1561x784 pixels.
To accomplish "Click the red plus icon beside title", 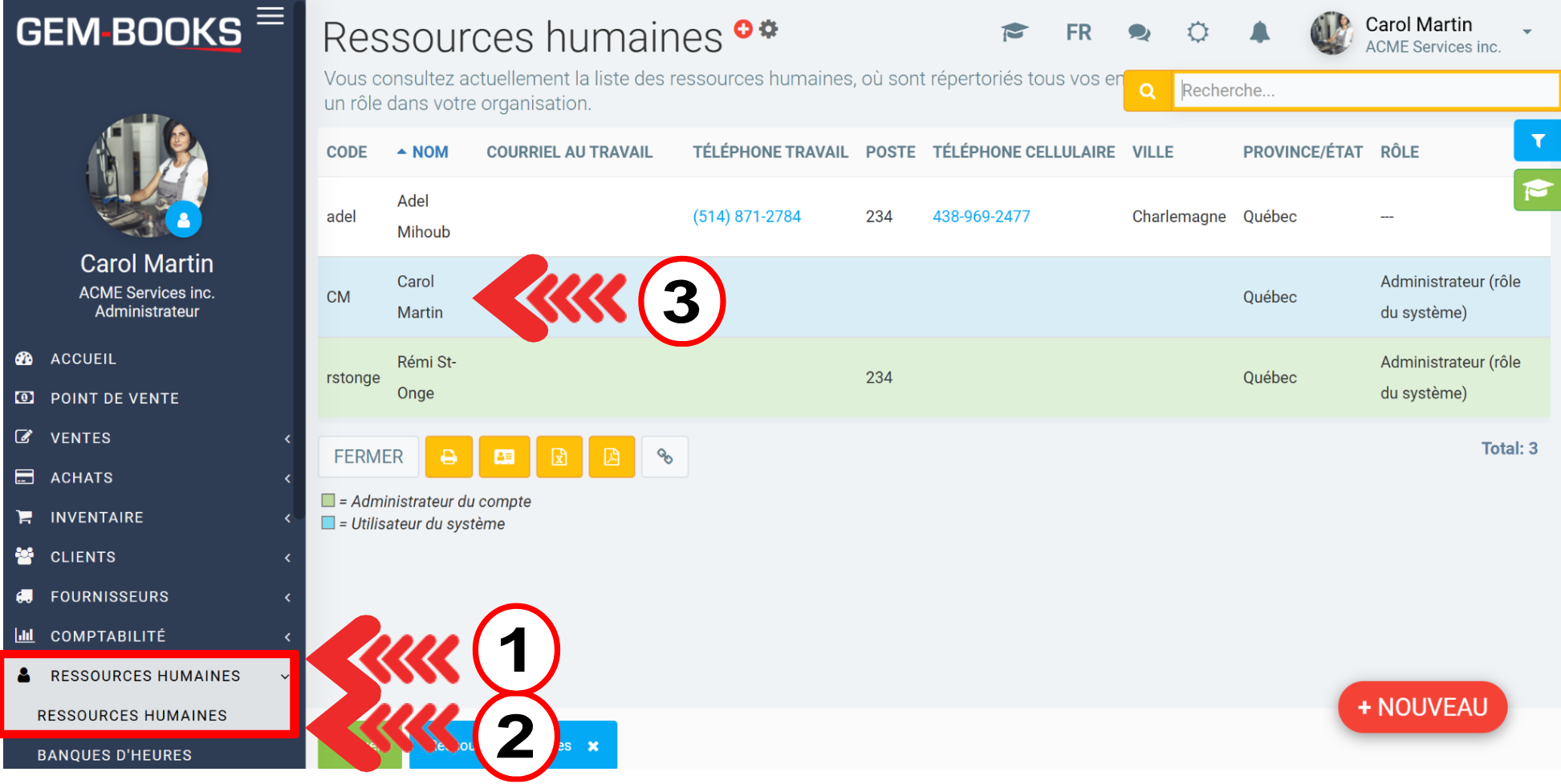I will 743,29.
